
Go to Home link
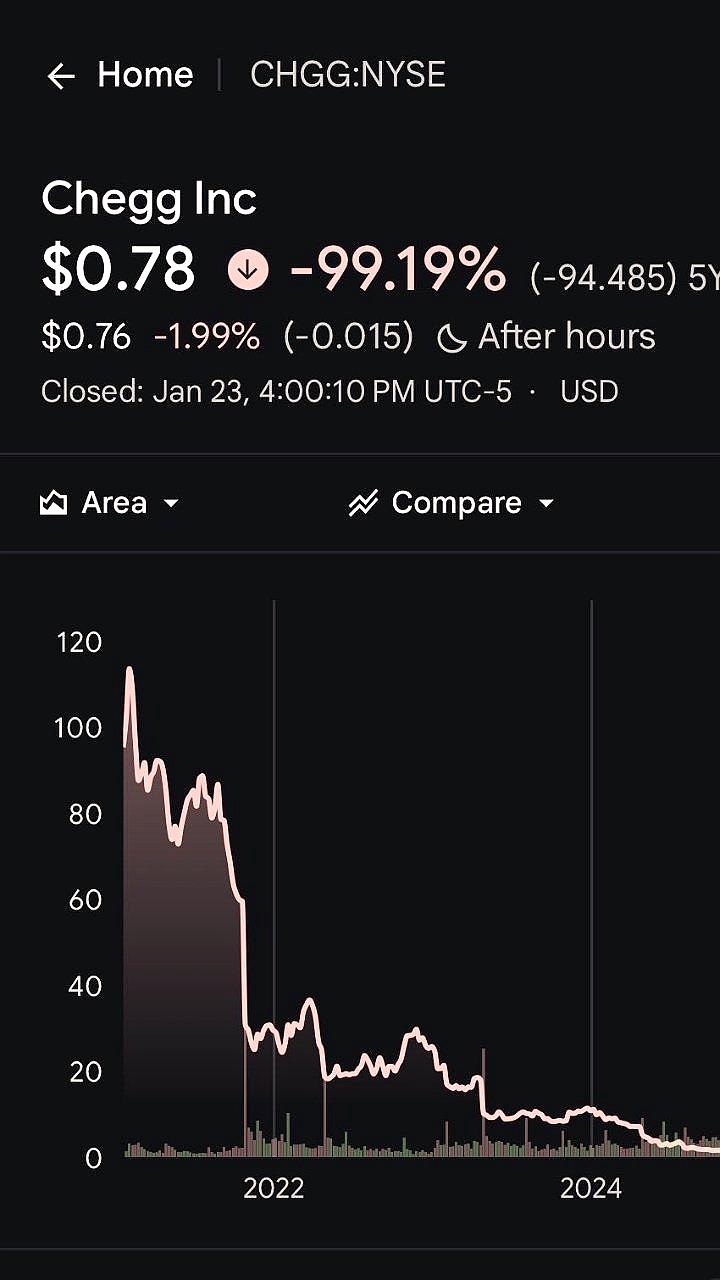coord(145,75)
